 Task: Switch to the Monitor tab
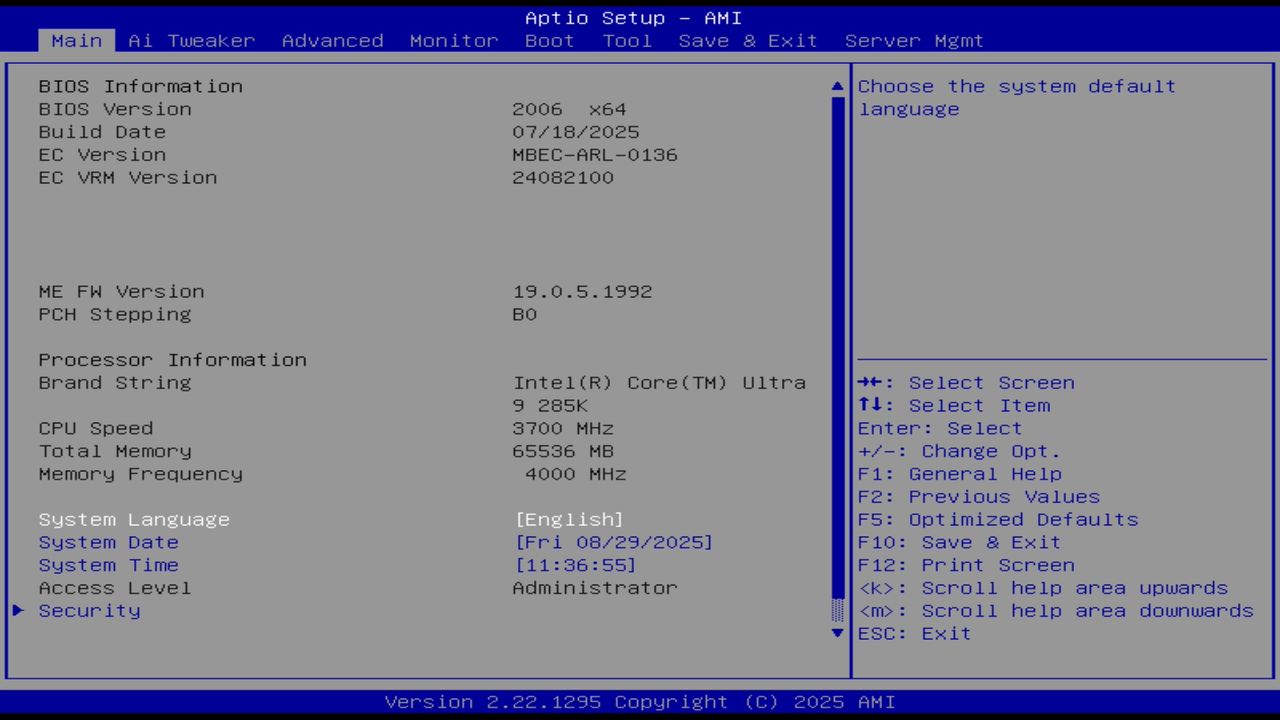click(454, 41)
